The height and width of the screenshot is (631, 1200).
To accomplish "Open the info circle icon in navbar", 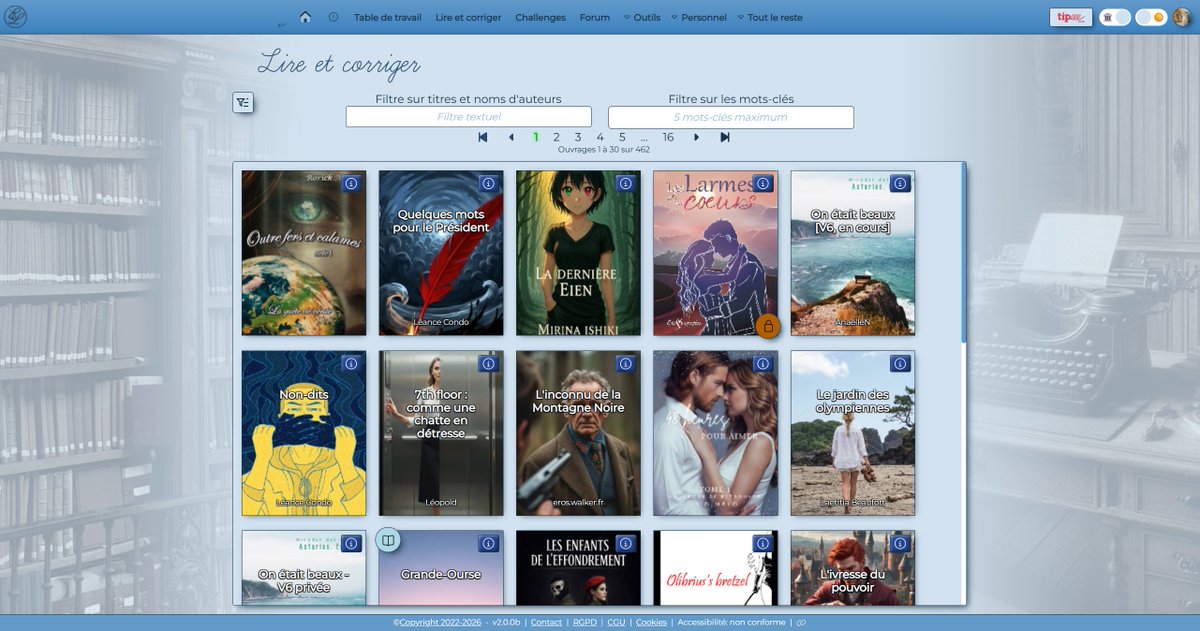I will tap(333, 17).
